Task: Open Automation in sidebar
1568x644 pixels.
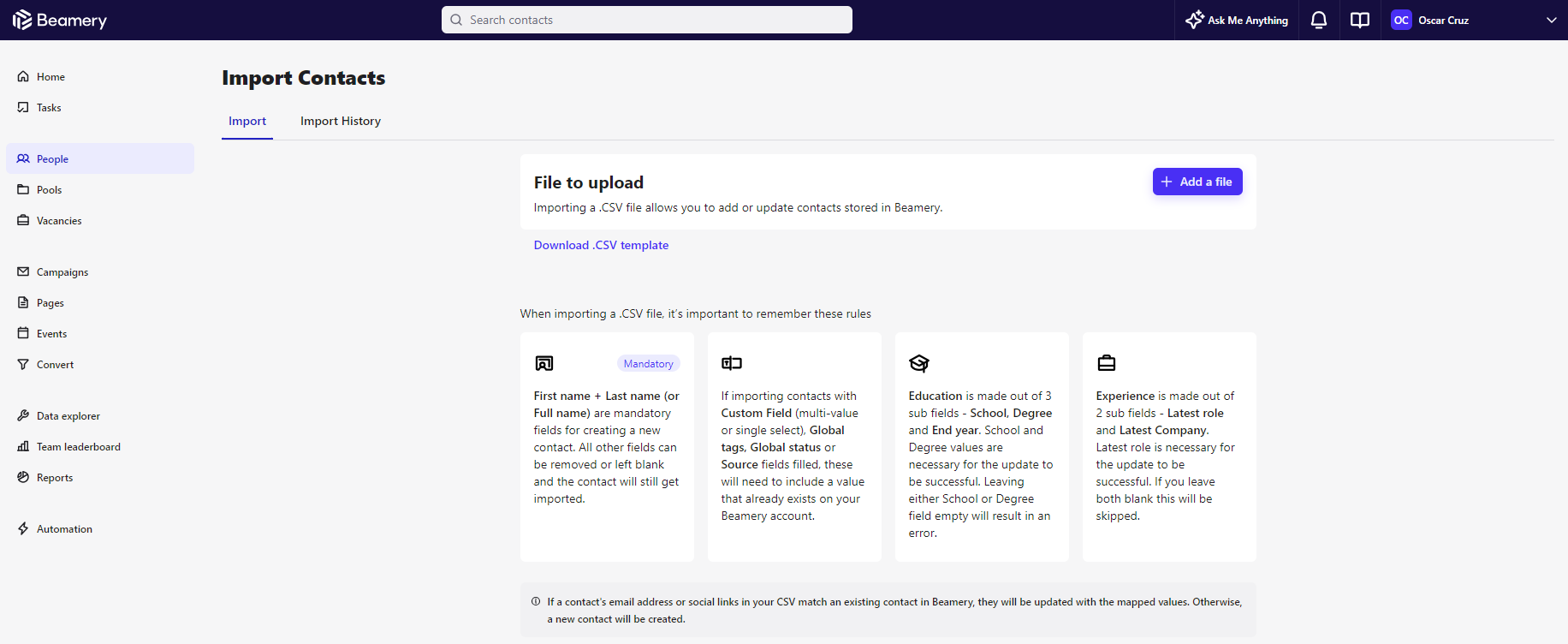Action: 100,528
